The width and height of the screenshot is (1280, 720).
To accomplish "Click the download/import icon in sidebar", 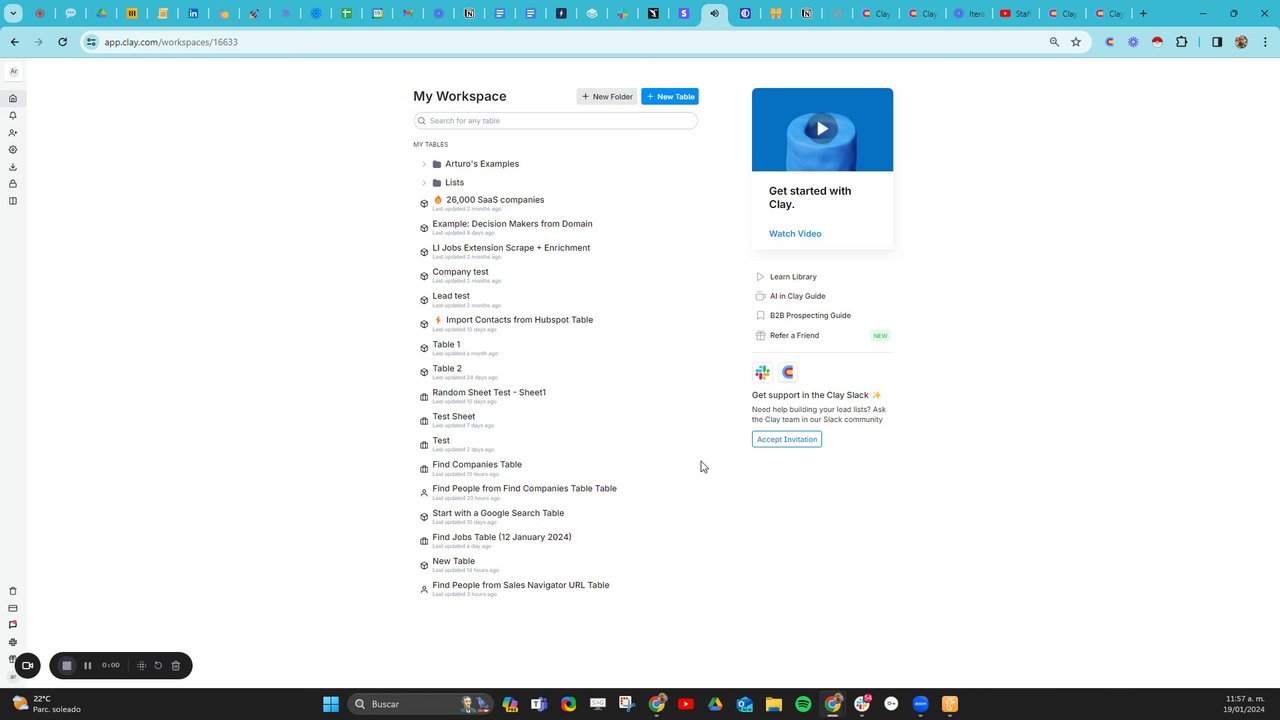I will [13, 167].
